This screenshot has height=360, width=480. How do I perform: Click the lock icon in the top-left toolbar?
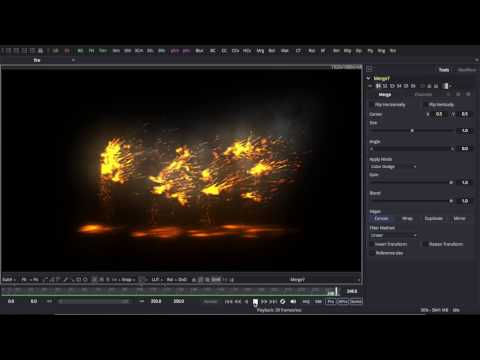coord(40,51)
